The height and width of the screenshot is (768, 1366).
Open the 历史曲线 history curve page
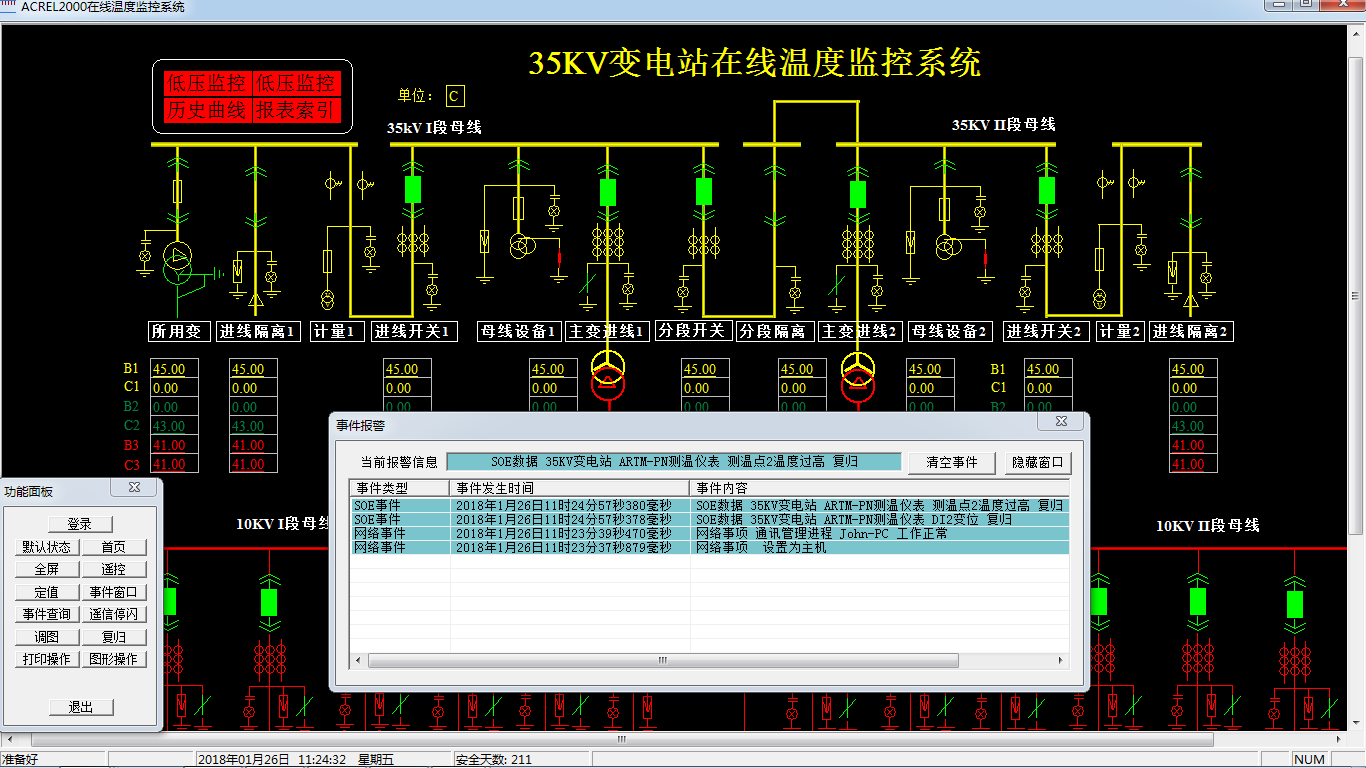click(207, 110)
